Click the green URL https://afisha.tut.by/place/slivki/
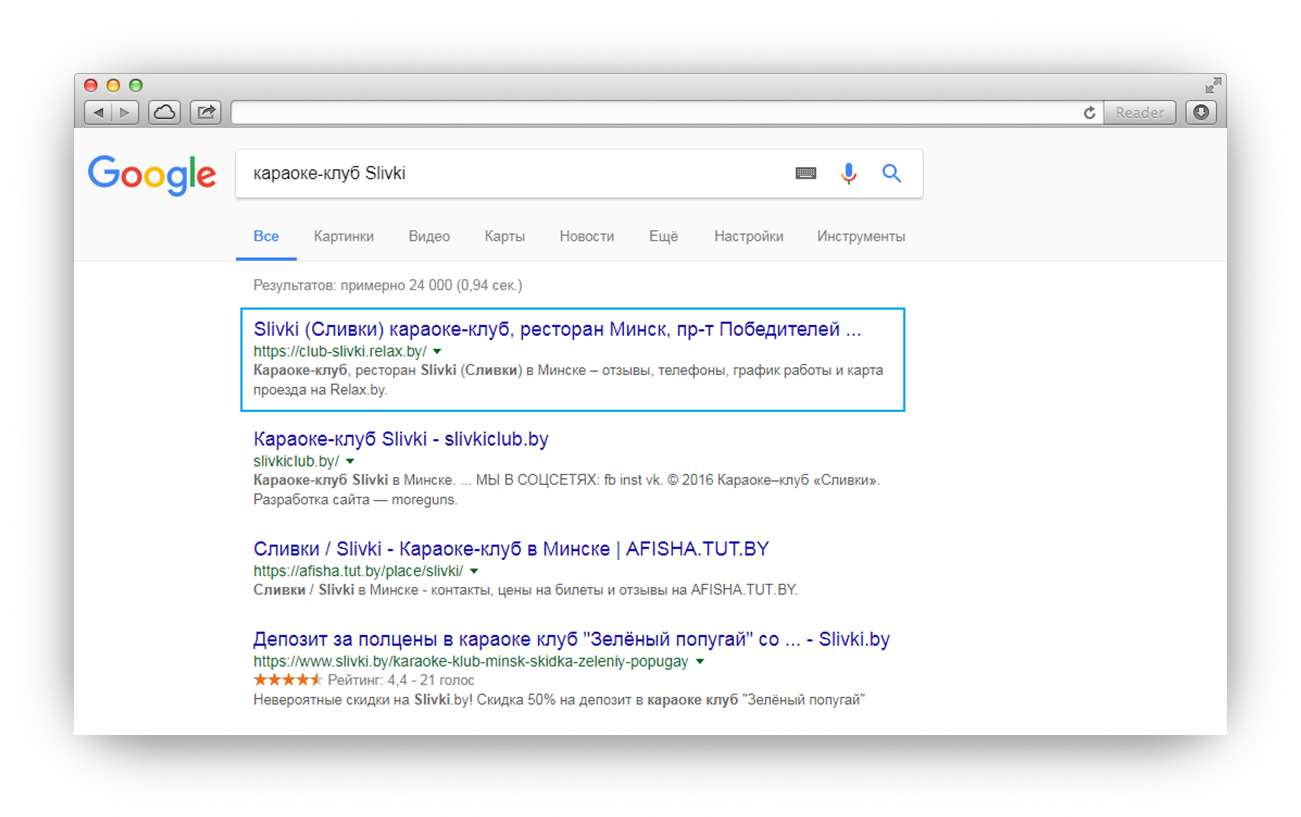 click(x=358, y=571)
